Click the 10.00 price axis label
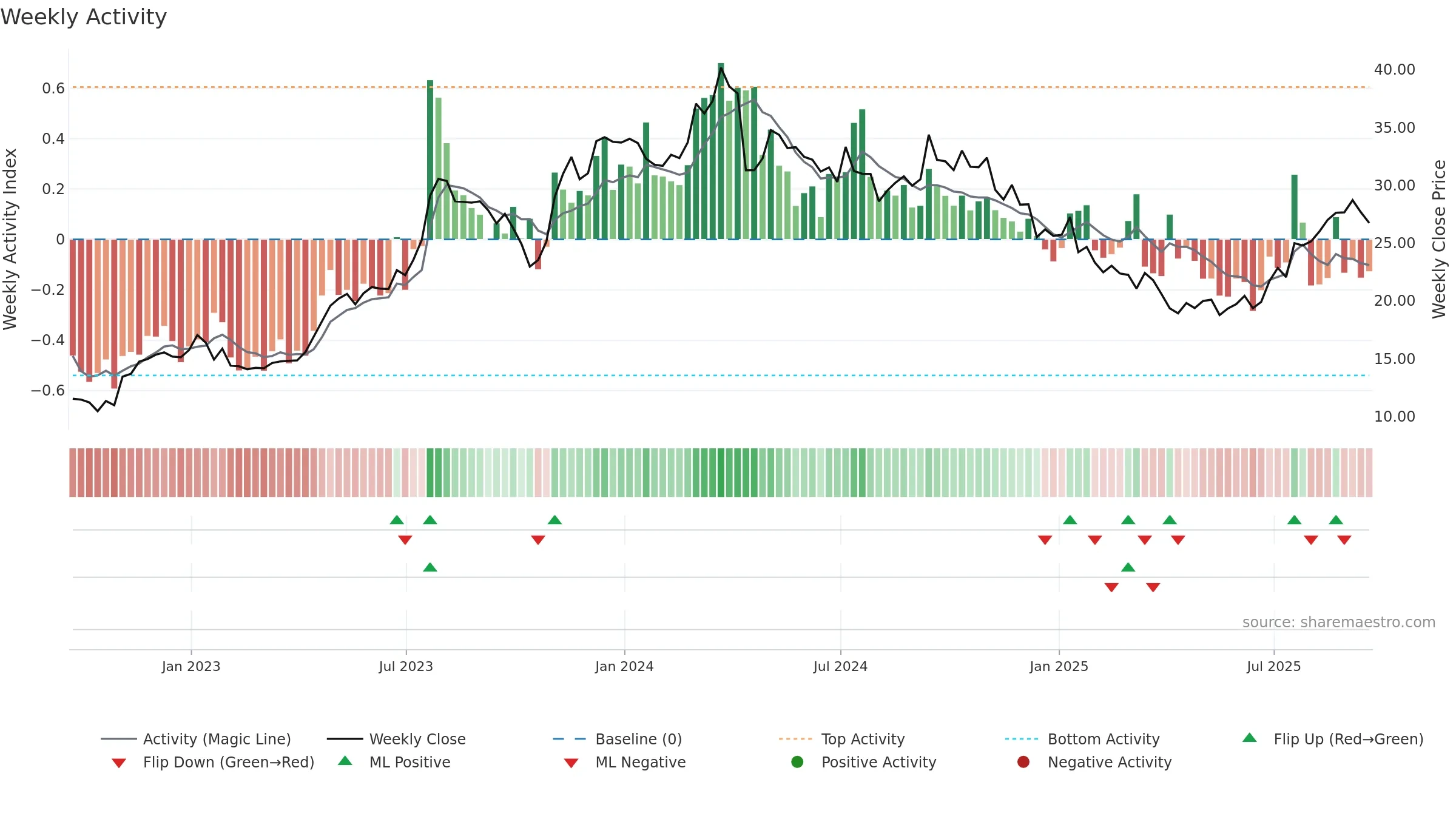This screenshot has width=1456, height=819. 1395,417
